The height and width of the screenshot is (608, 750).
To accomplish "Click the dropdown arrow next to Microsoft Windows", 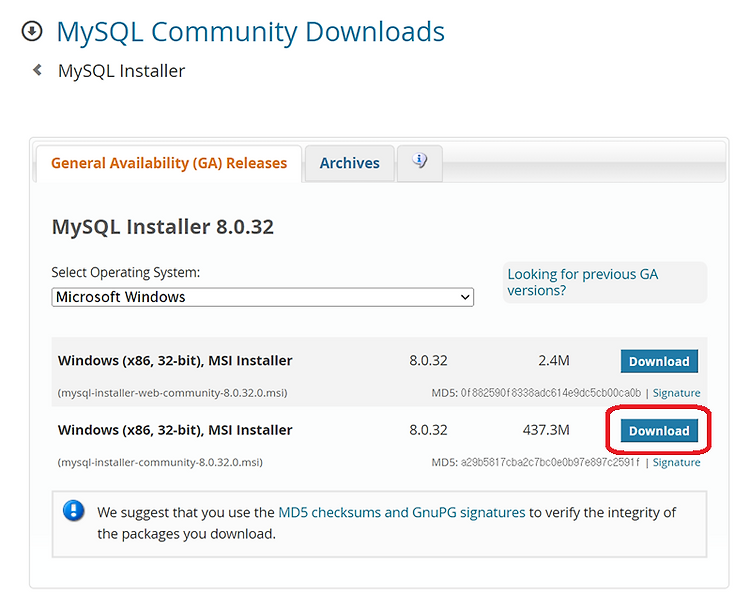I will pyautogui.click(x=464, y=297).
